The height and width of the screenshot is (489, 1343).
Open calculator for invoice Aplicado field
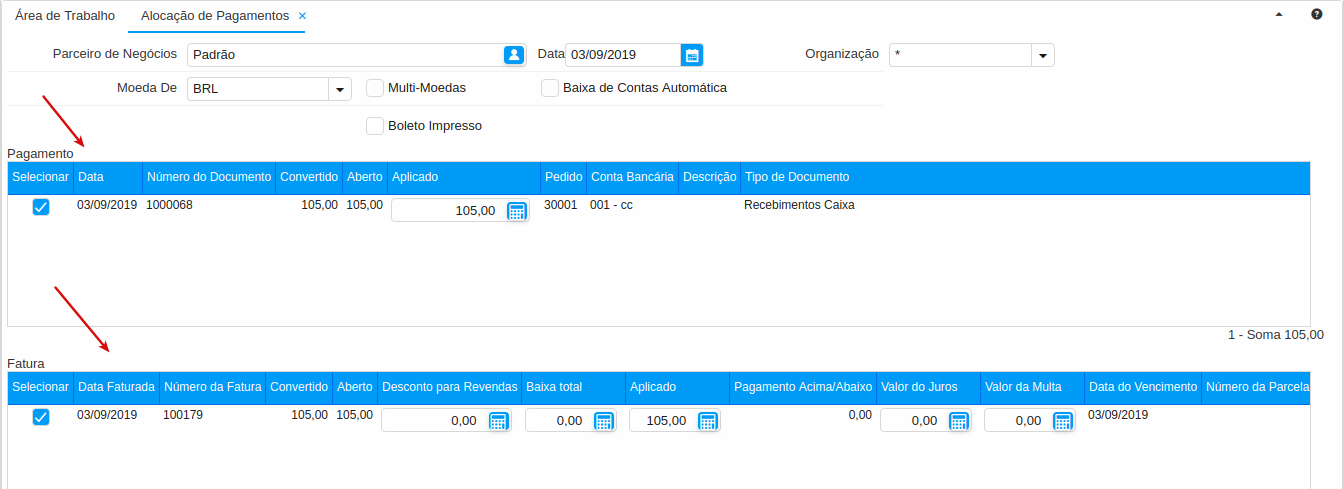(708, 421)
